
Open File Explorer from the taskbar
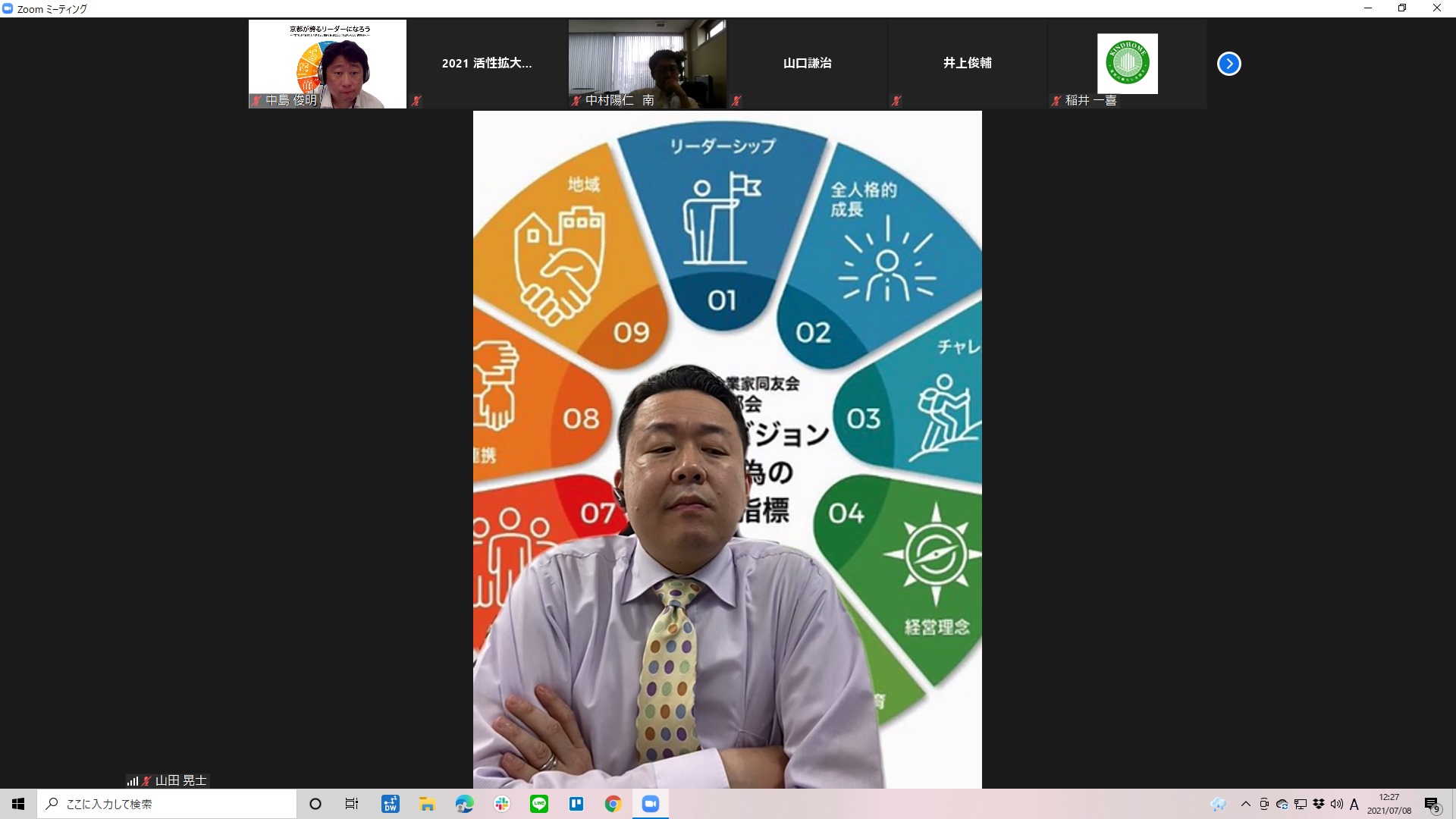(427, 804)
